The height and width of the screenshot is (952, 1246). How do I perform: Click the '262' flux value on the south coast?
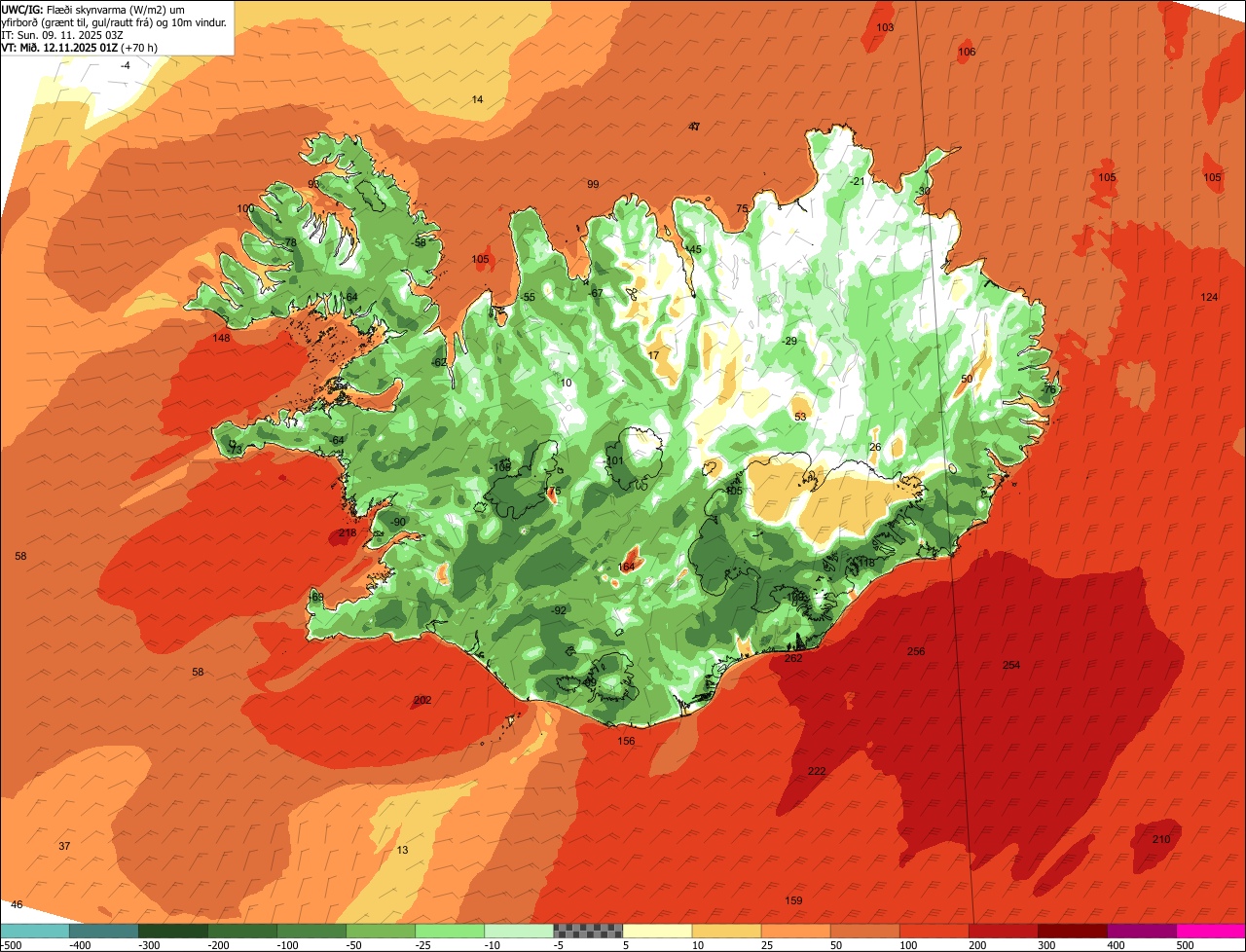pyautogui.click(x=793, y=658)
